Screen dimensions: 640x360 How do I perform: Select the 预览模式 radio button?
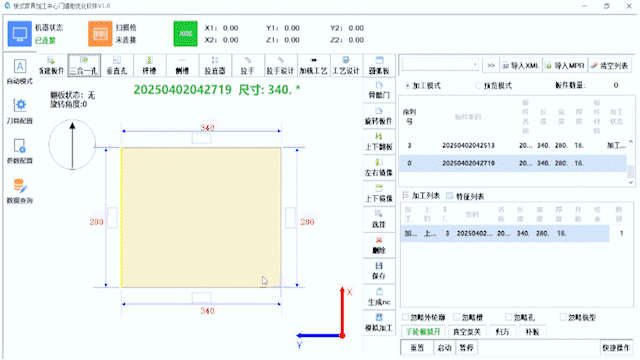[478, 86]
